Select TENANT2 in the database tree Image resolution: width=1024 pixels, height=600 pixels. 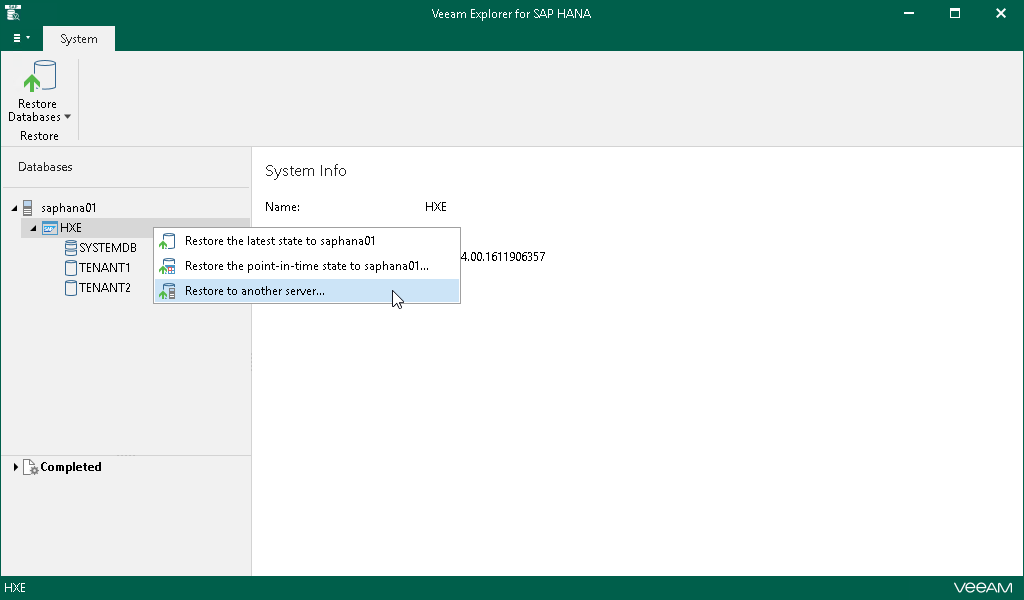click(104, 288)
